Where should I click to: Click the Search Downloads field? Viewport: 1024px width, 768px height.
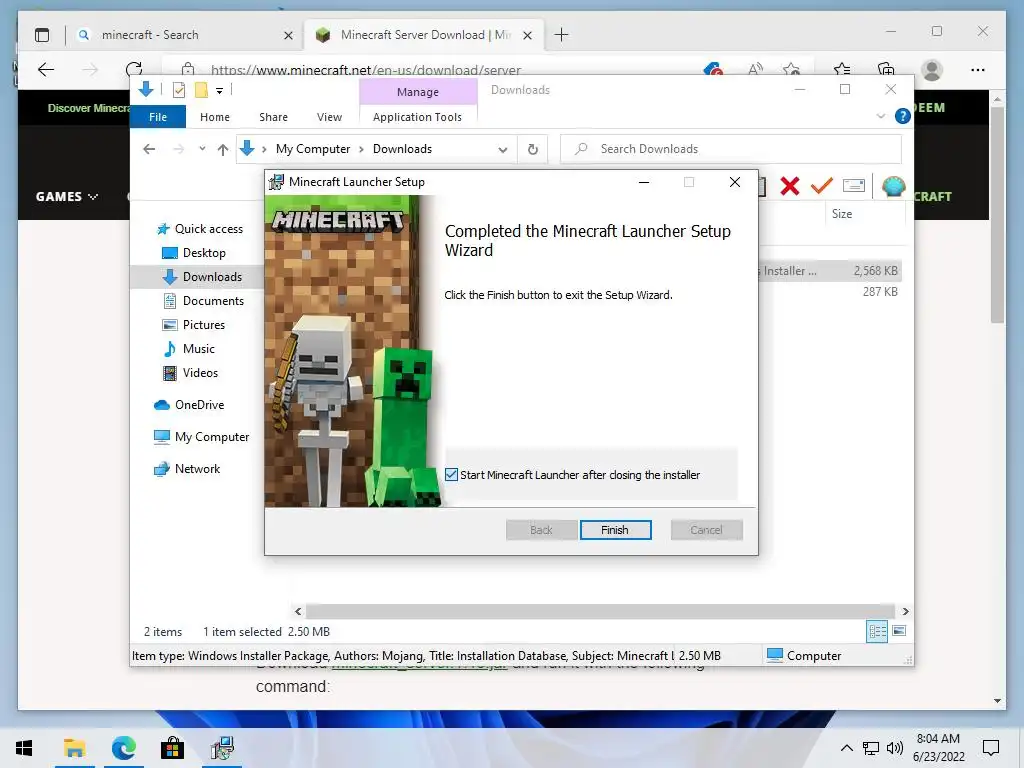(x=731, y=149)
